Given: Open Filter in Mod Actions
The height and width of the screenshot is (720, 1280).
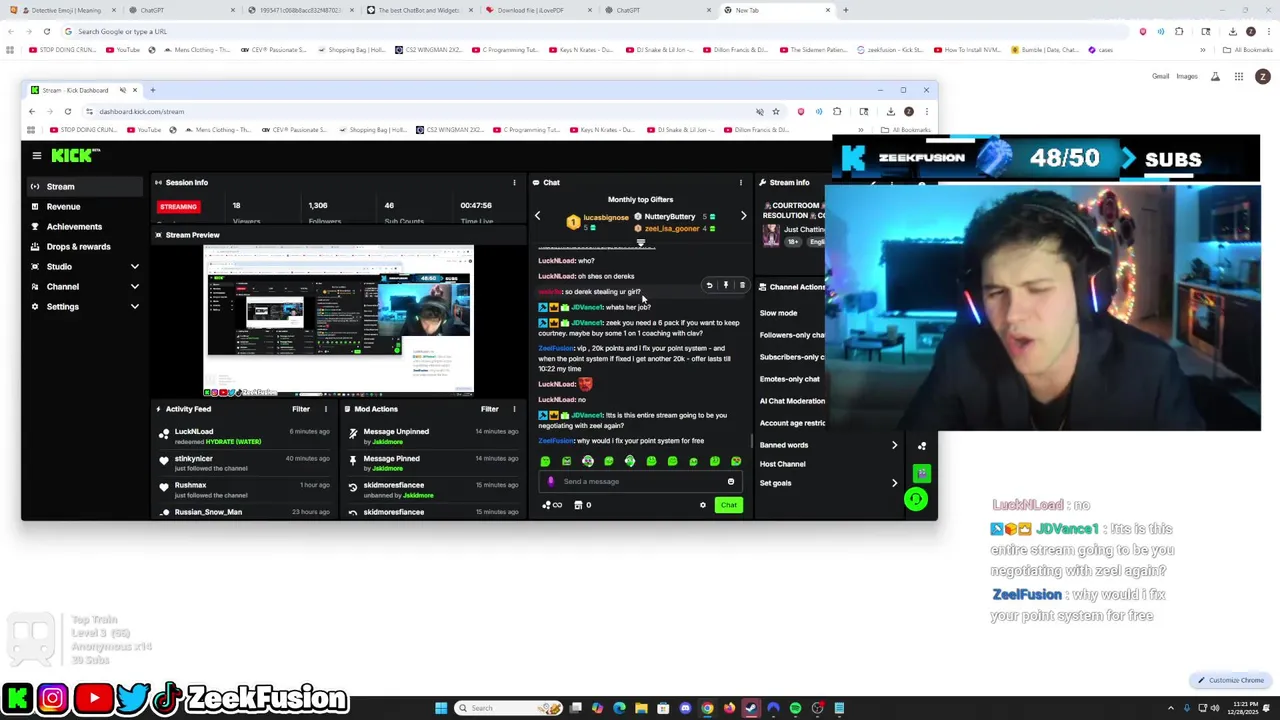Looking at the screenshot, I should point(490,409).
